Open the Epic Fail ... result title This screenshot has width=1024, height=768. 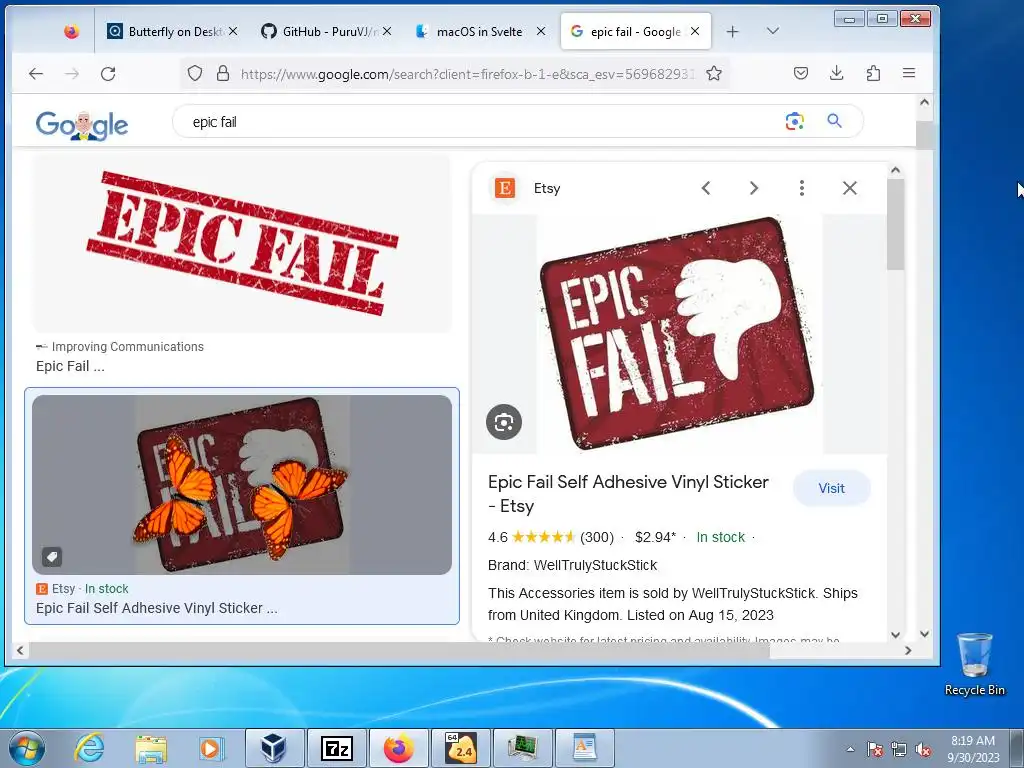pos(71,366)
